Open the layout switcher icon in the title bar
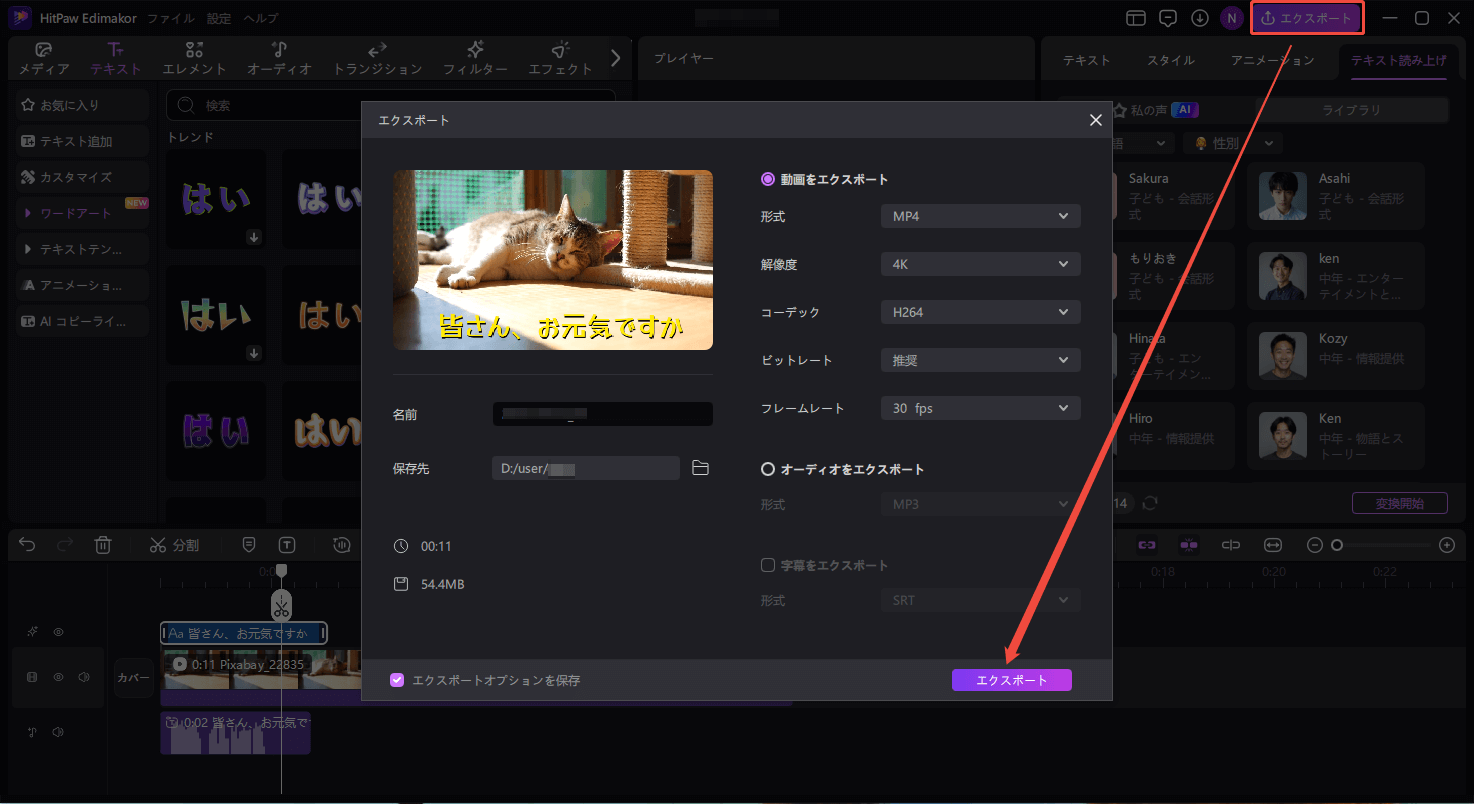This screenshot has height=804, width=1474. click(1135, 18)
